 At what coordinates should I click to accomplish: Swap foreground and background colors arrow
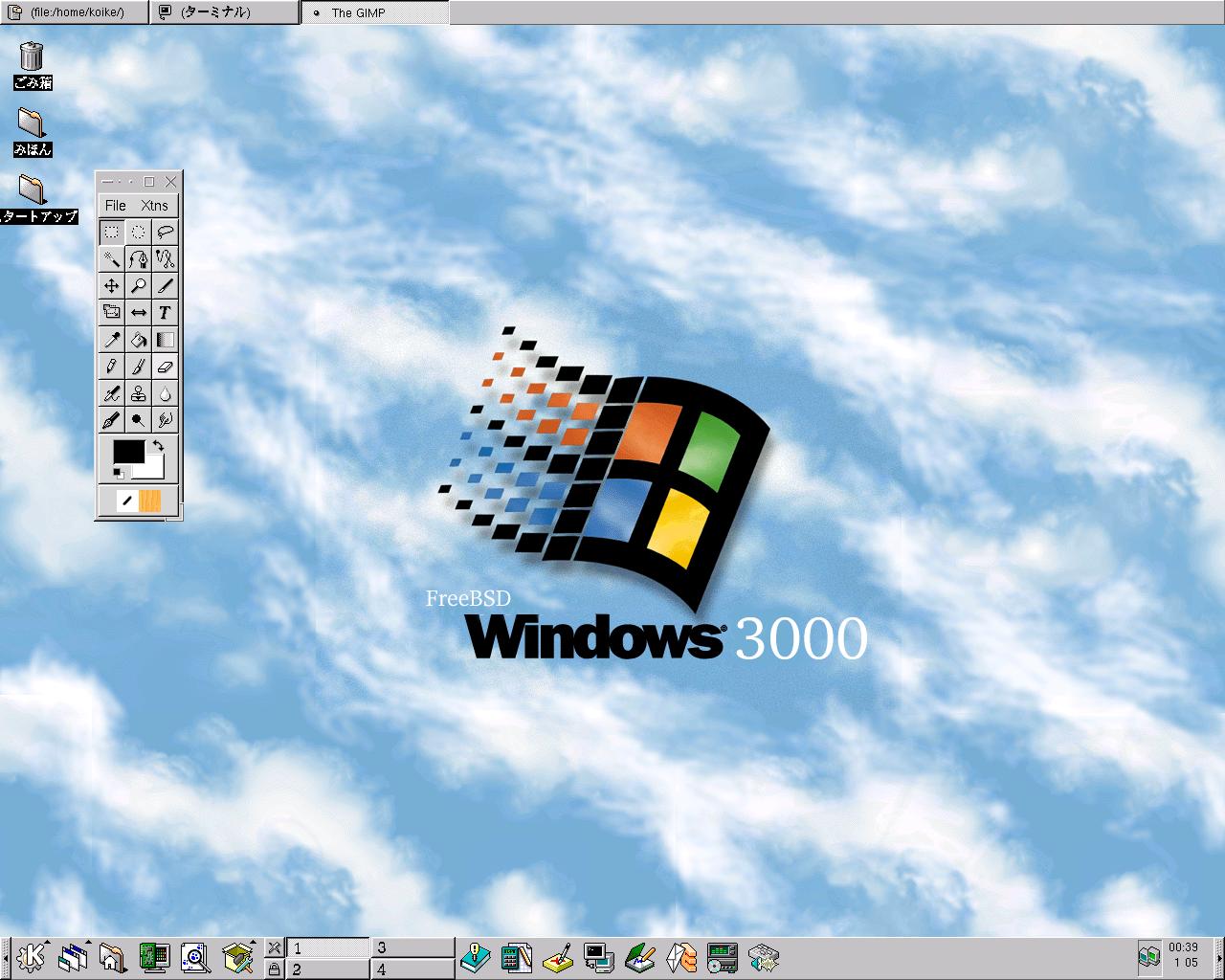pyautogui.click(x=159, y=445)
